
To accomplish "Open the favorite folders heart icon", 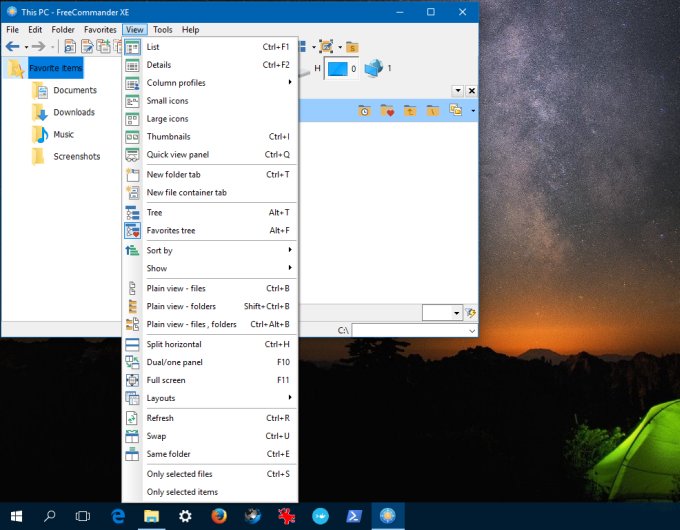I will 387,110.
